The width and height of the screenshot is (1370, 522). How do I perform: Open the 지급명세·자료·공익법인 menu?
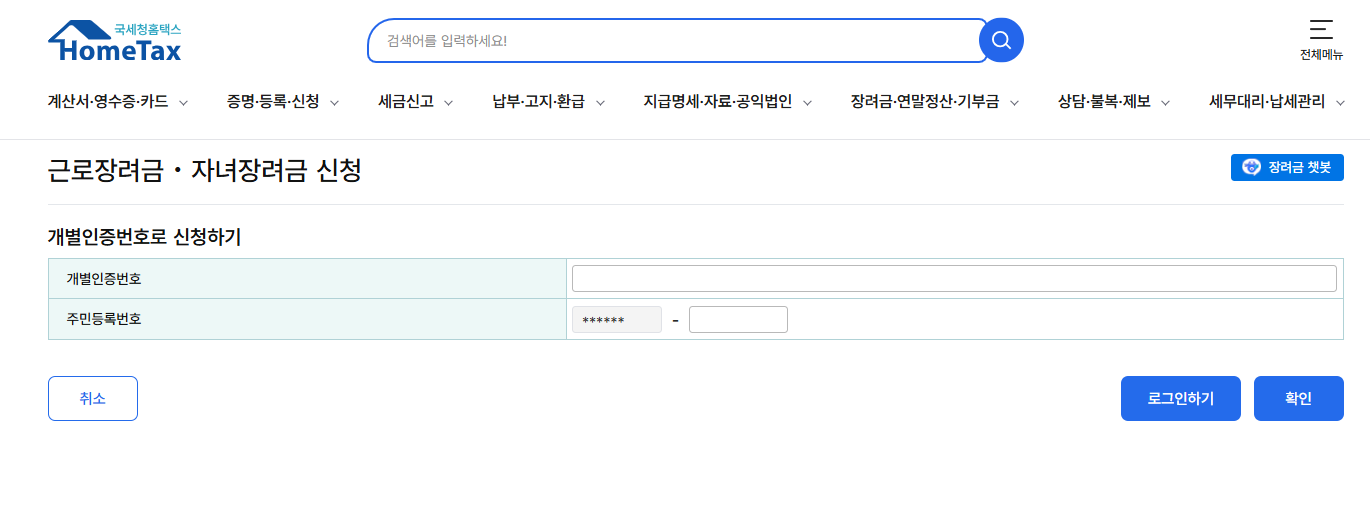pyautogui.click(x=718, y=101)
